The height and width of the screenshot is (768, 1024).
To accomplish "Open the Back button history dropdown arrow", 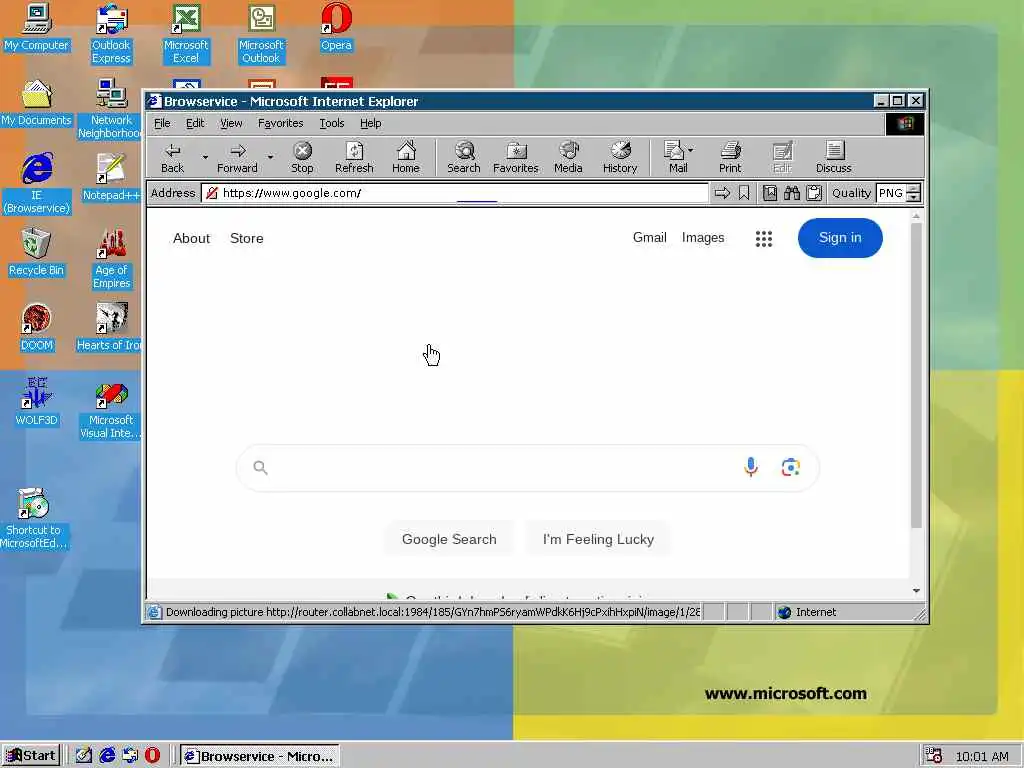I will pyautogui.click(x=204, y=157).
